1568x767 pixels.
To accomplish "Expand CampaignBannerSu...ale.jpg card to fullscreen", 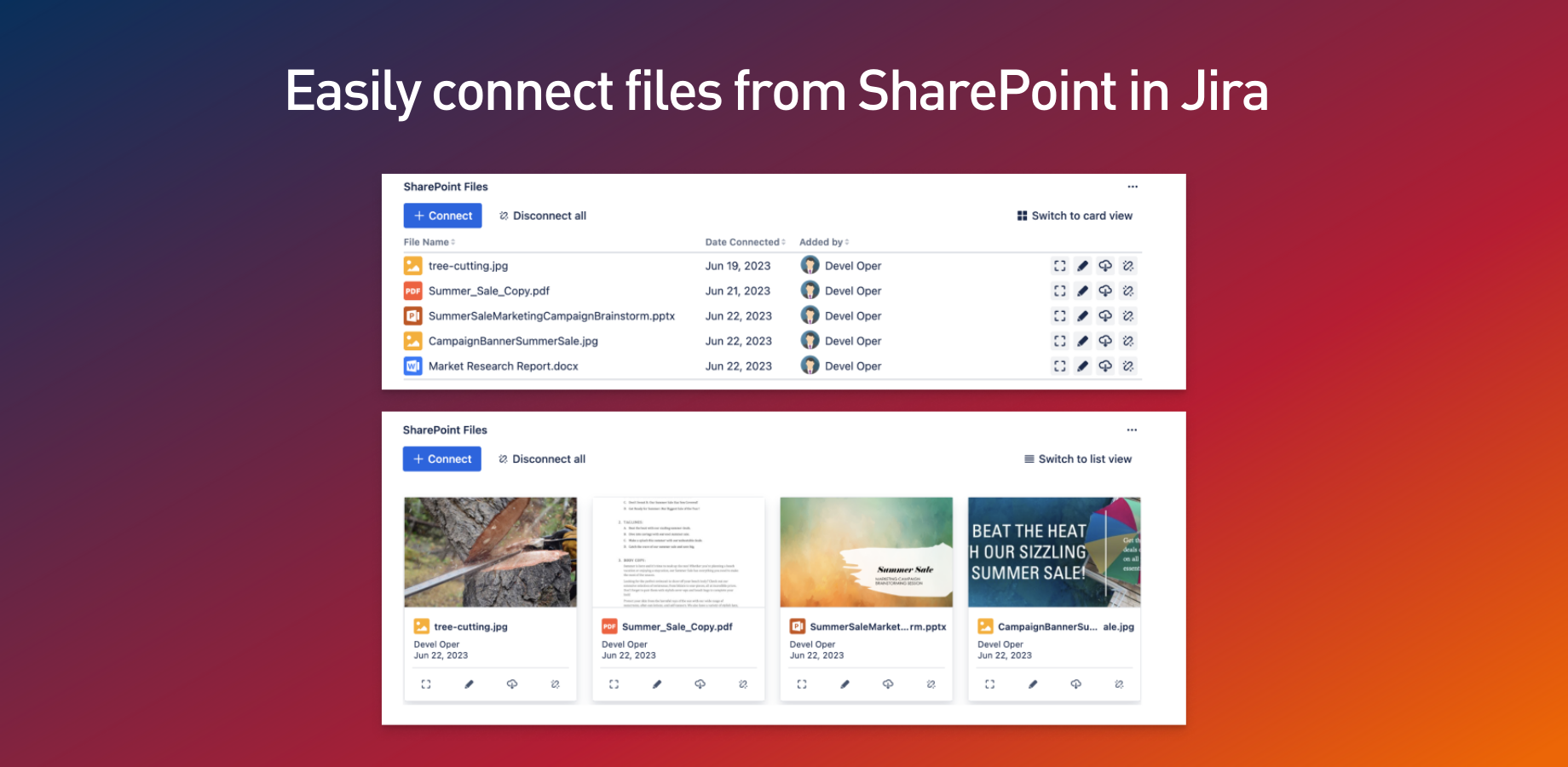I will tap(989, 683).
